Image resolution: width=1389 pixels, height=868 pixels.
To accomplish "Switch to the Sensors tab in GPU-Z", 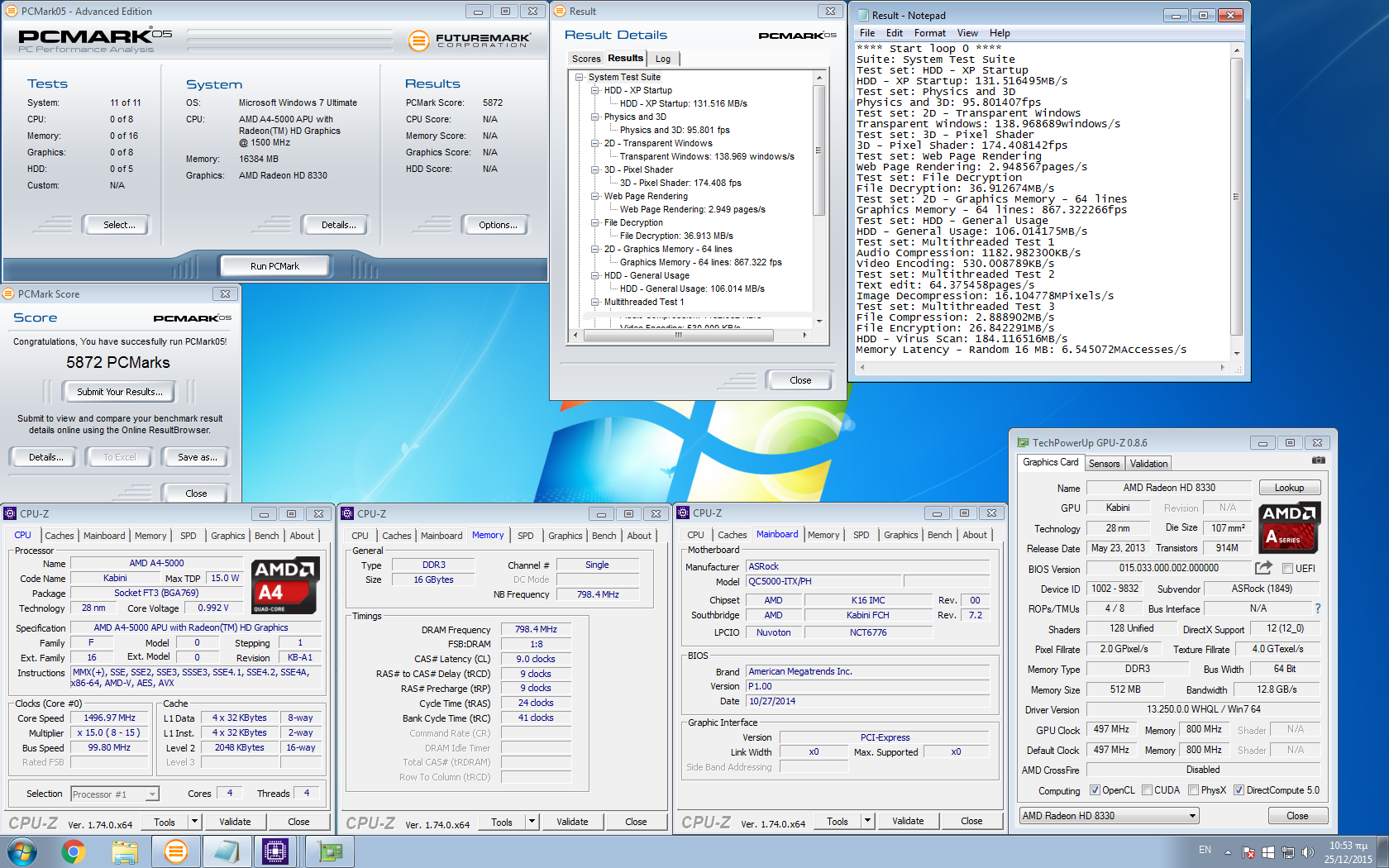I will pos(1104,464).
